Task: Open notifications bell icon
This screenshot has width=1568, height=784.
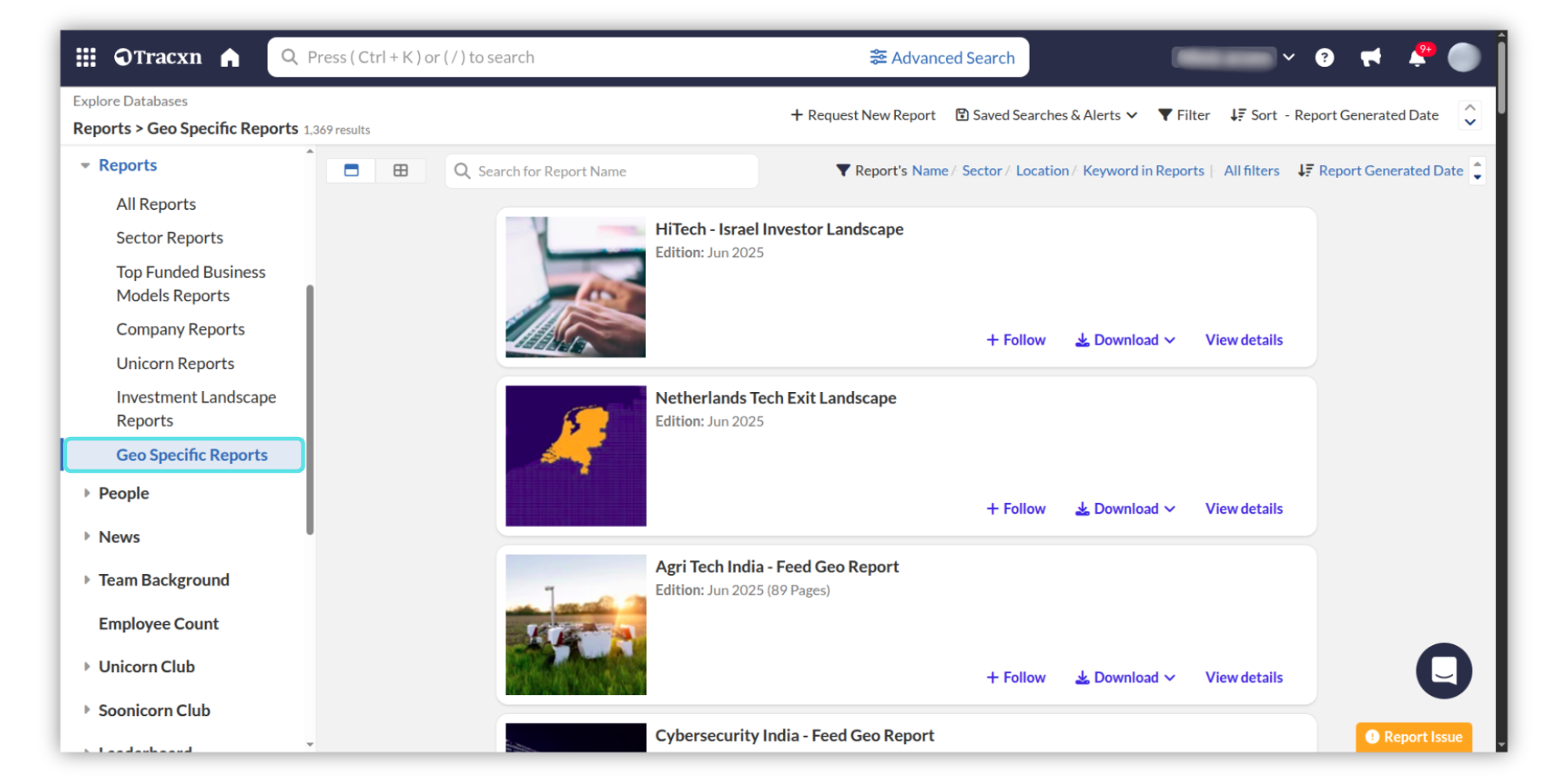Action: click(x=1417, y=58)
